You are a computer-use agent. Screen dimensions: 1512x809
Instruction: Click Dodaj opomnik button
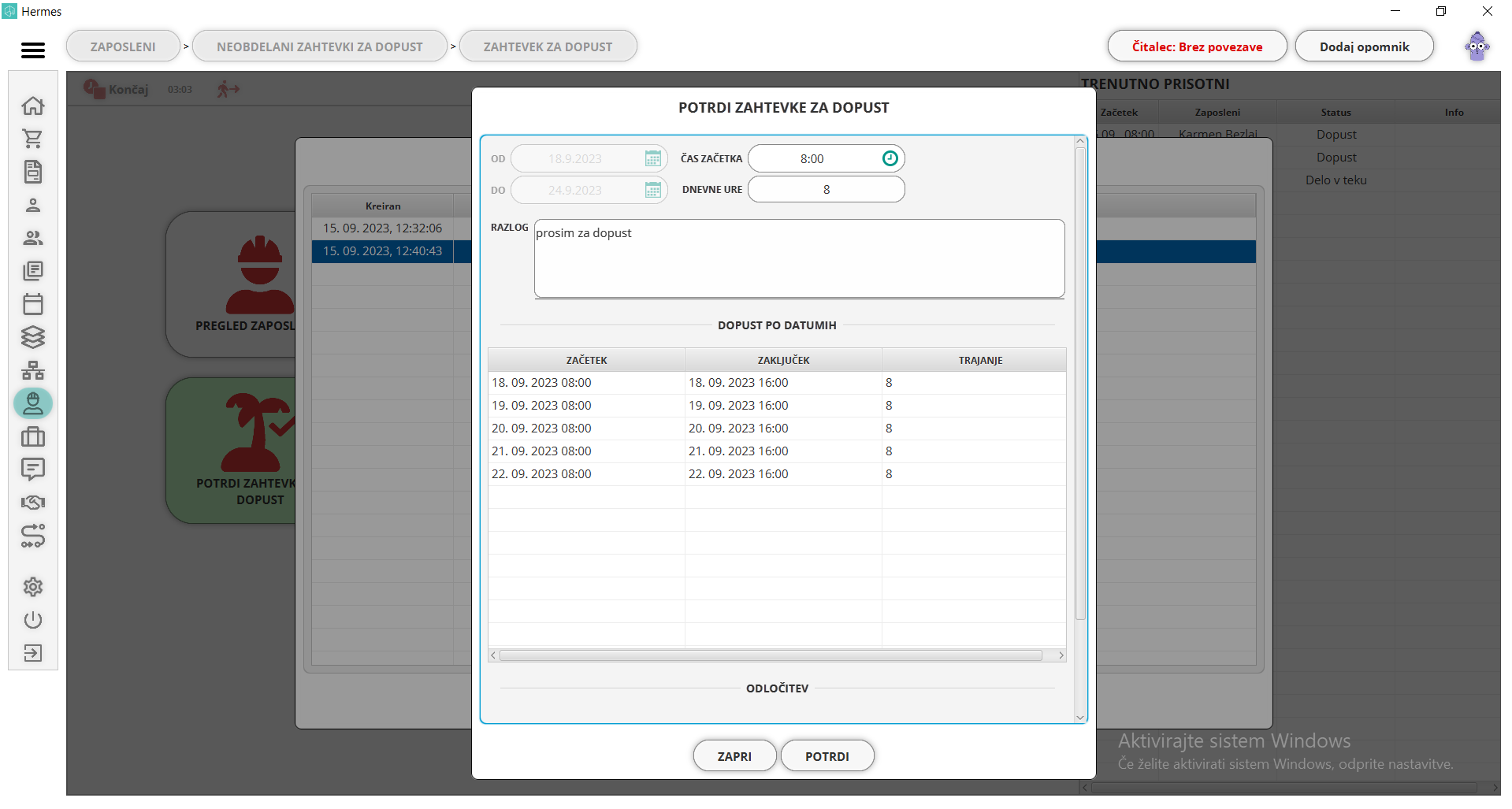1364,46
